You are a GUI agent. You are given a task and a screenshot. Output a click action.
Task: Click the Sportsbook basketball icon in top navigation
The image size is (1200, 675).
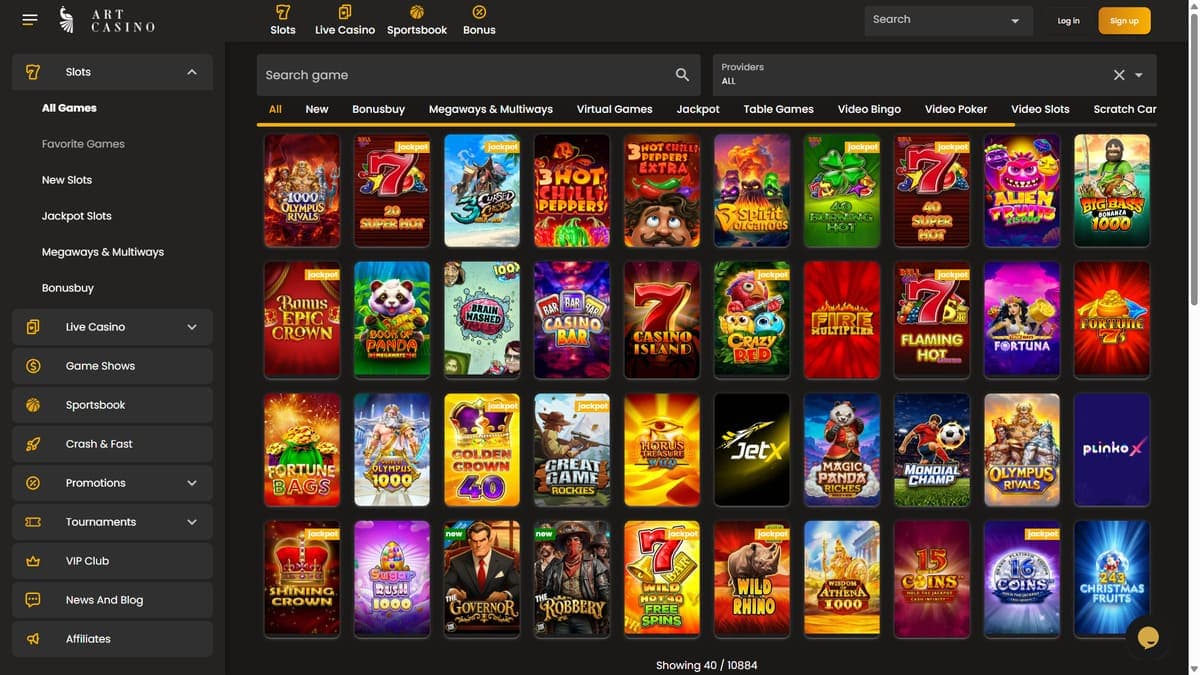[417, 12]
